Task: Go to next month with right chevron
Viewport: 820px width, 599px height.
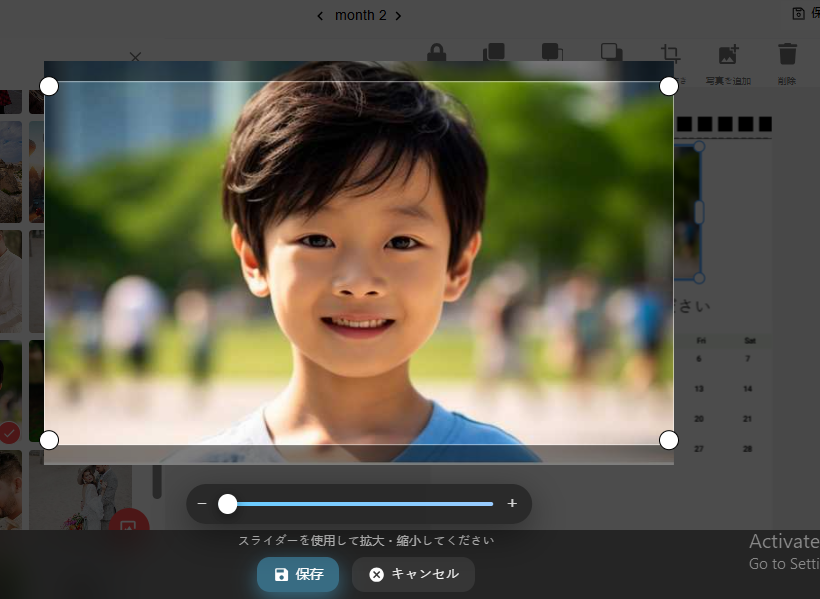Action: pyautogui.click(x=398, y=15)
